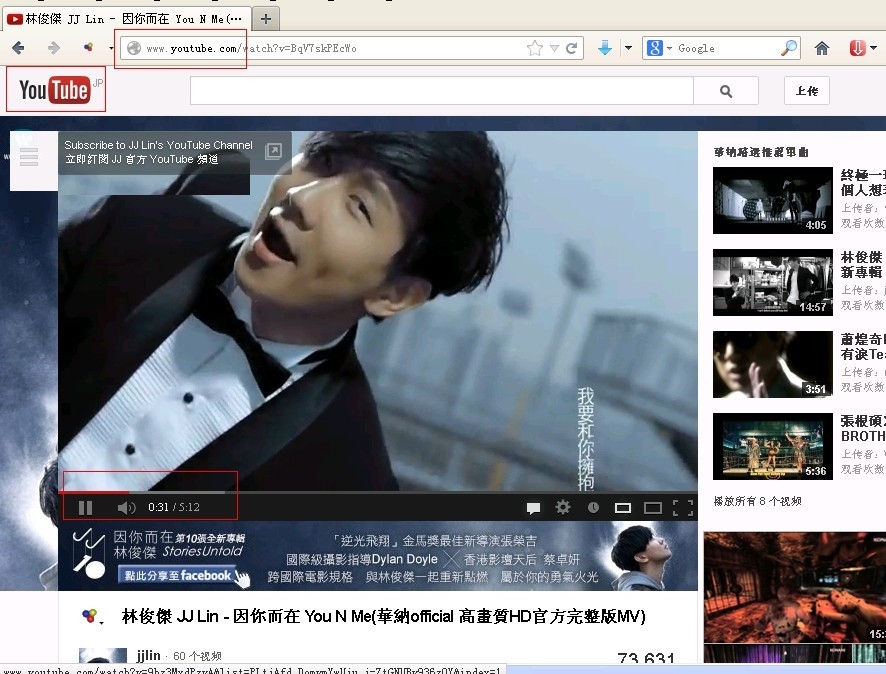Screen dimensions: 886x674
Task: Open the YouTube guide menu icon
Action: (x=28, y=157)
